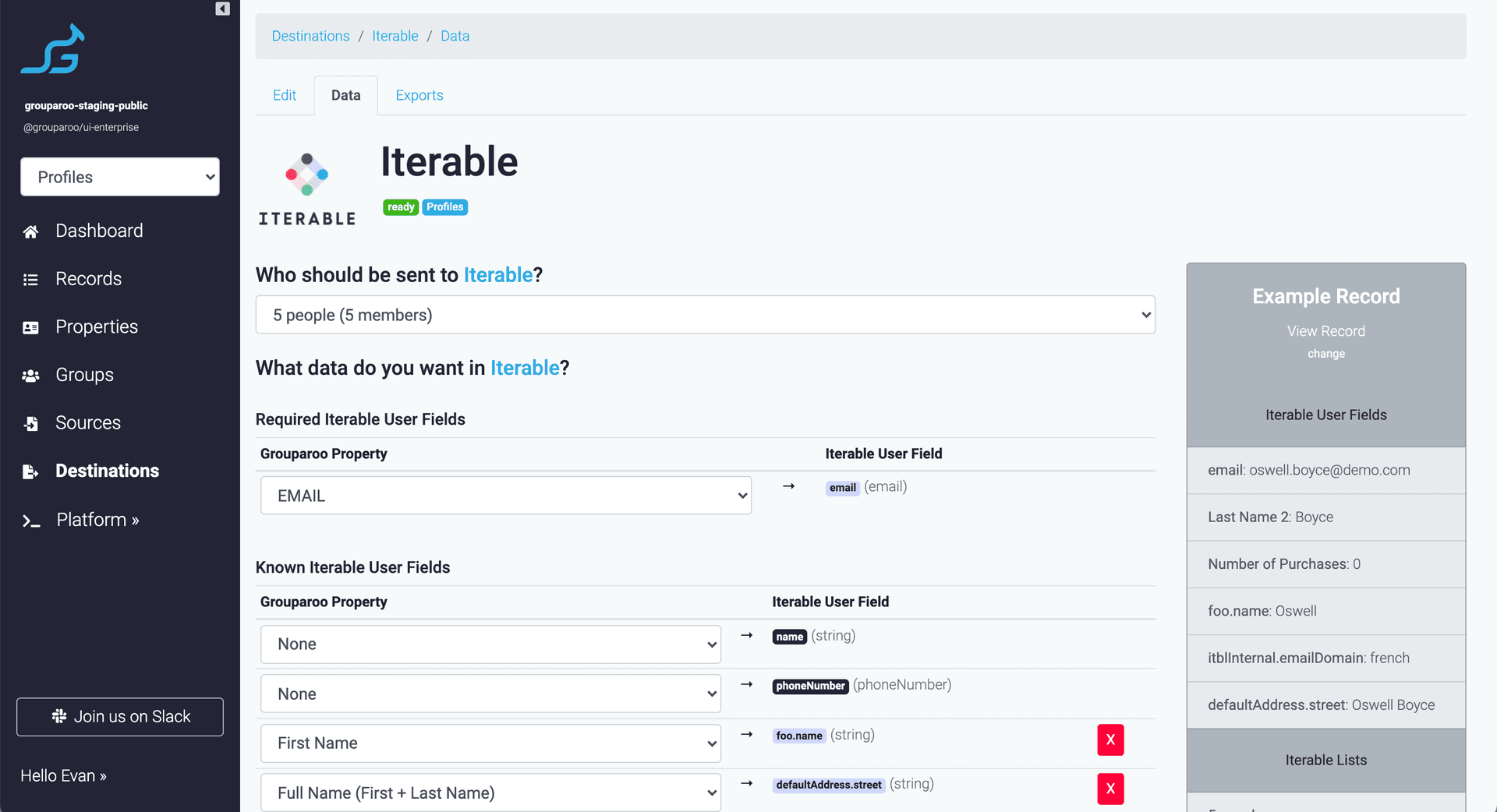Go to Sources in the sidebar

[88, 423]
